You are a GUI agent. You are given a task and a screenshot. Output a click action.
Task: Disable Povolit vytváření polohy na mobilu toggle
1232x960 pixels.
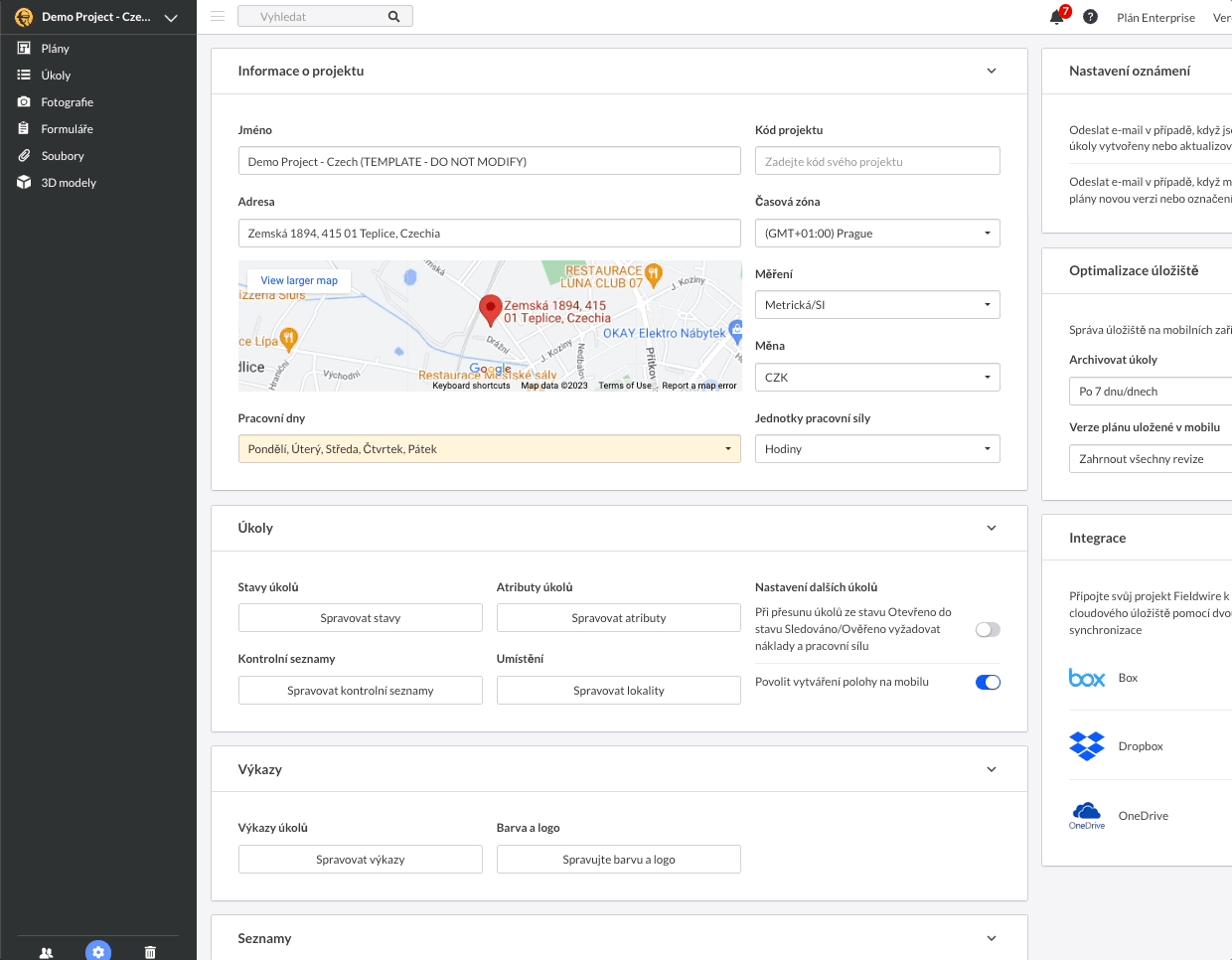pos(988,682)
